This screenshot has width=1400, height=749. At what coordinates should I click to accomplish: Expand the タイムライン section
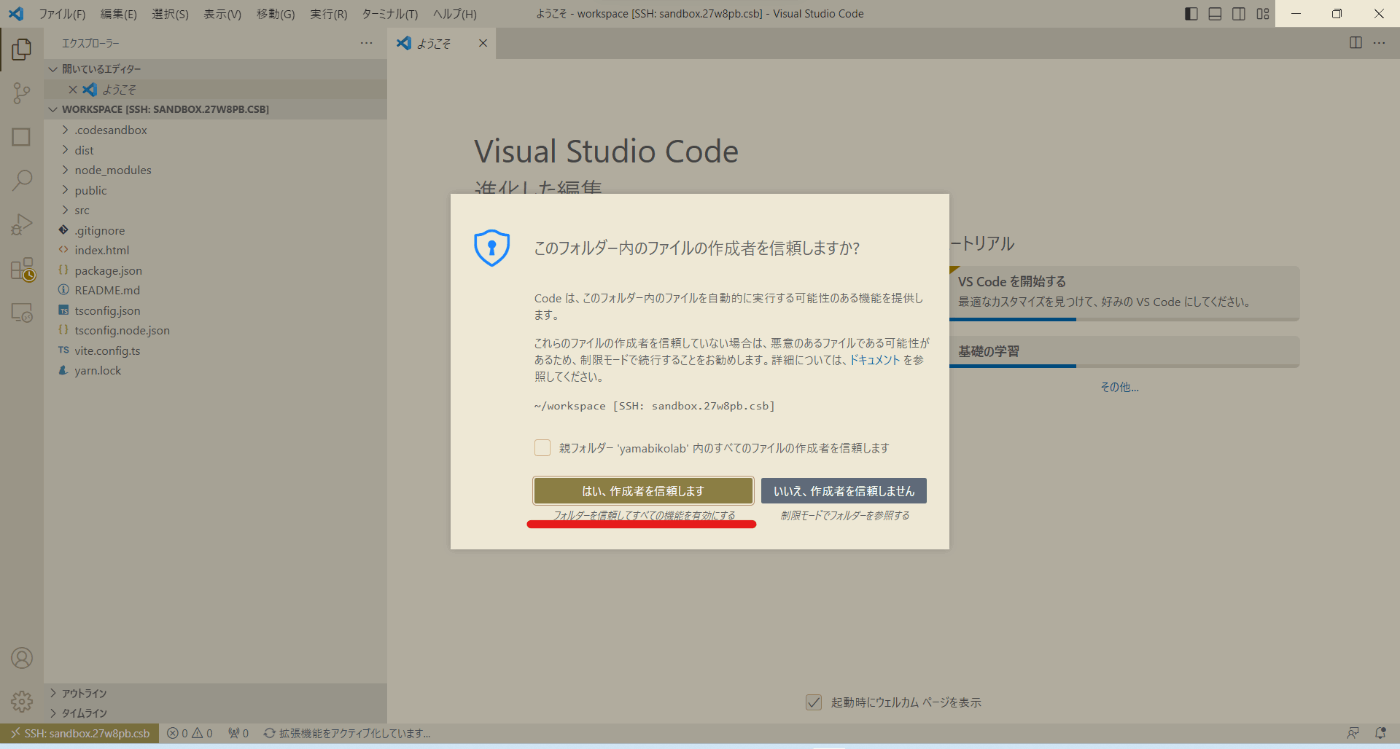coord(215,713)
